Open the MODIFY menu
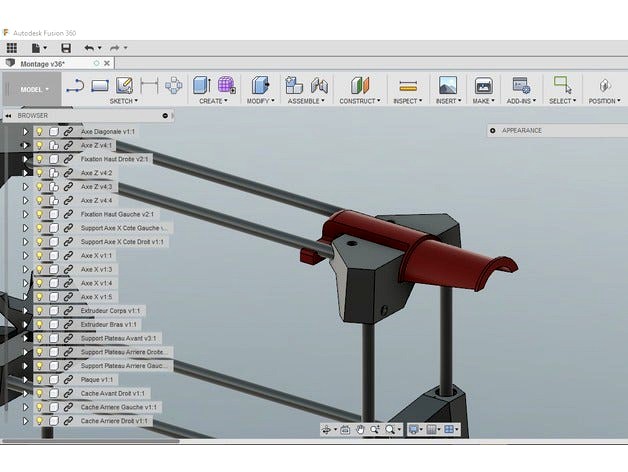Image resolution: width=628 pixels, height=472 pixels. point(261,101)
